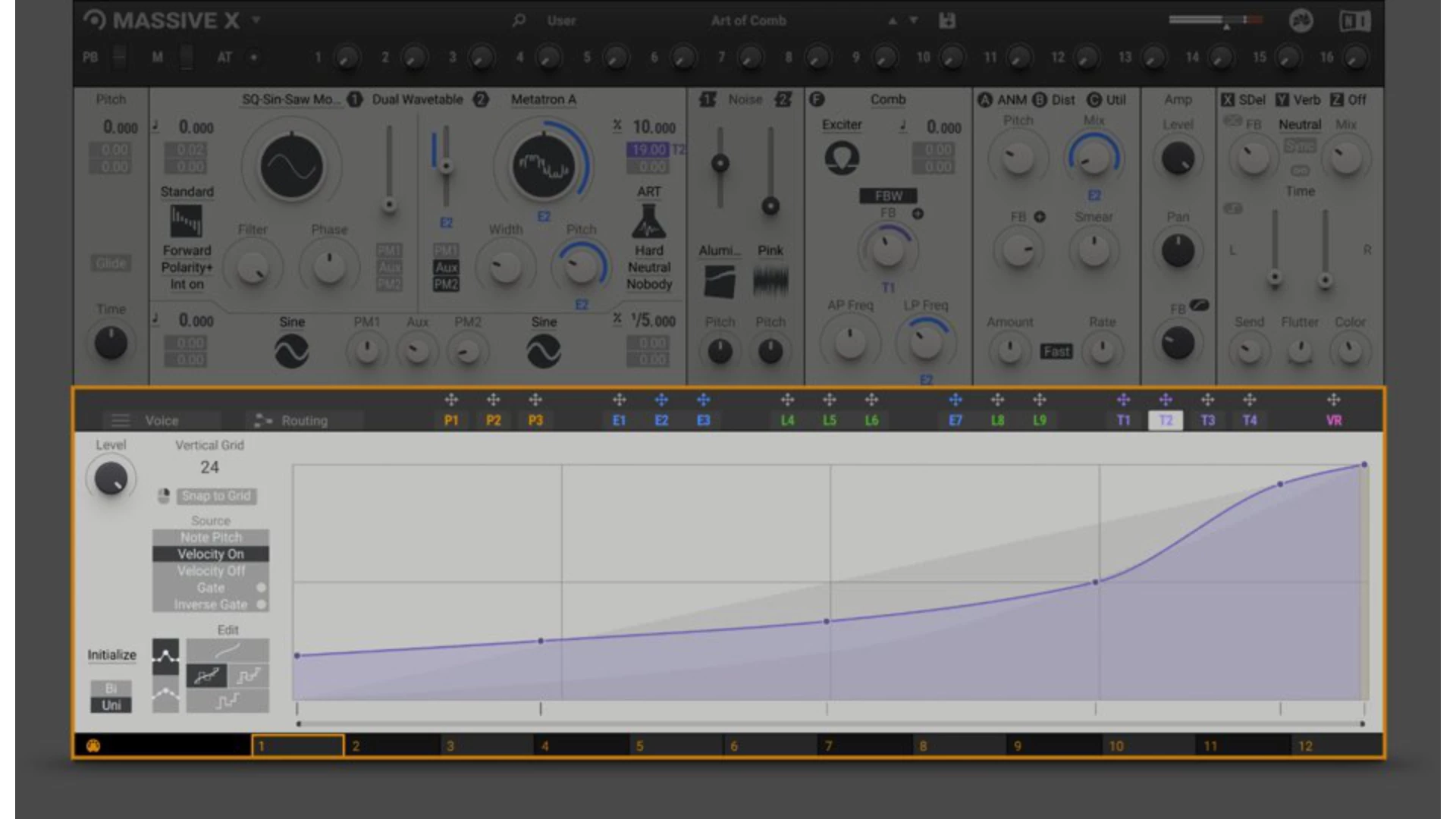This screenshot has width=1456, height=819.
Task: Click the wavetable mode bars icon under Standard
Action: (187, 221)
